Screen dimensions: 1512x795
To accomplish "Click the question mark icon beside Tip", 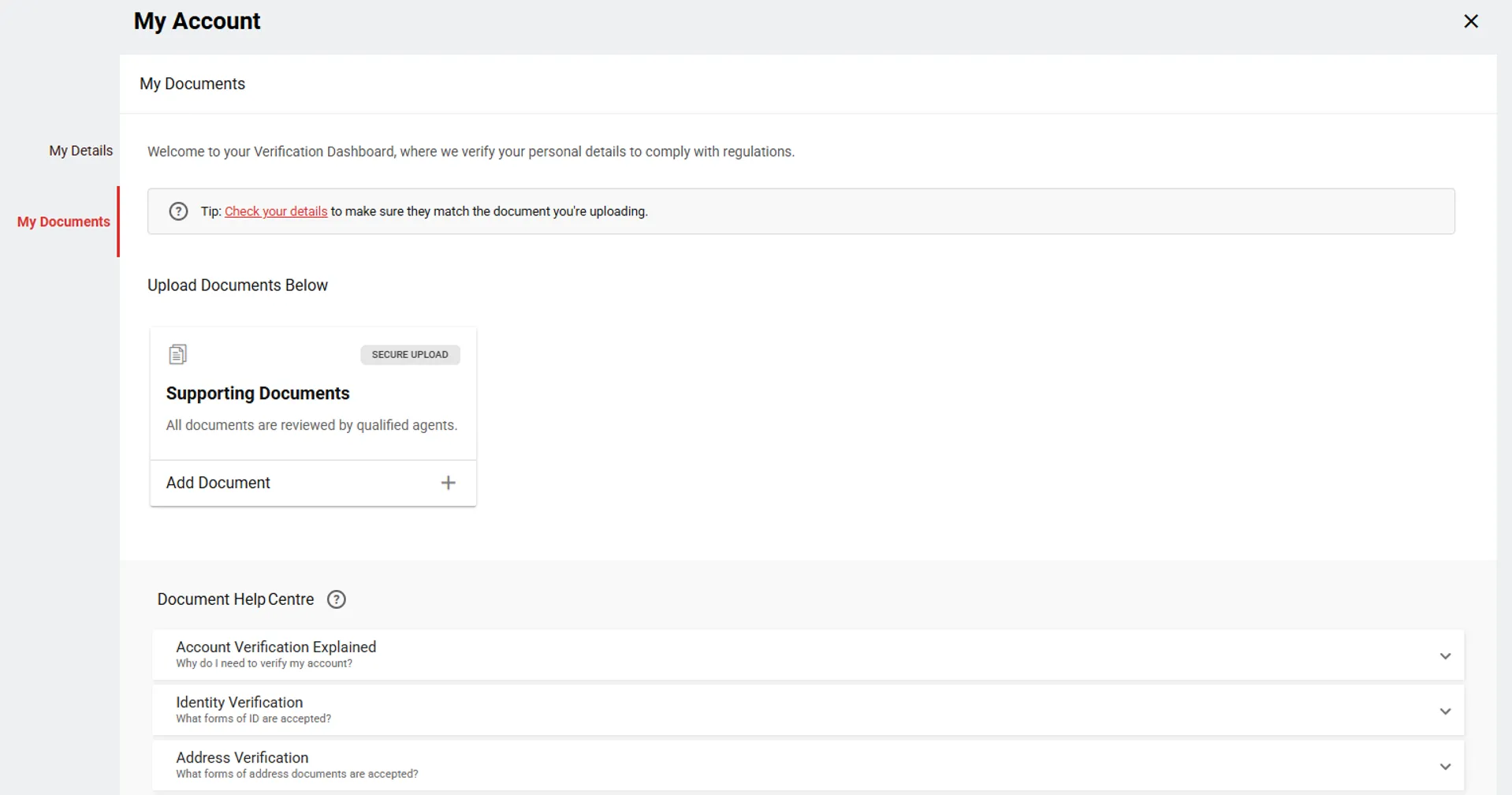I will [x=179, y=211].
